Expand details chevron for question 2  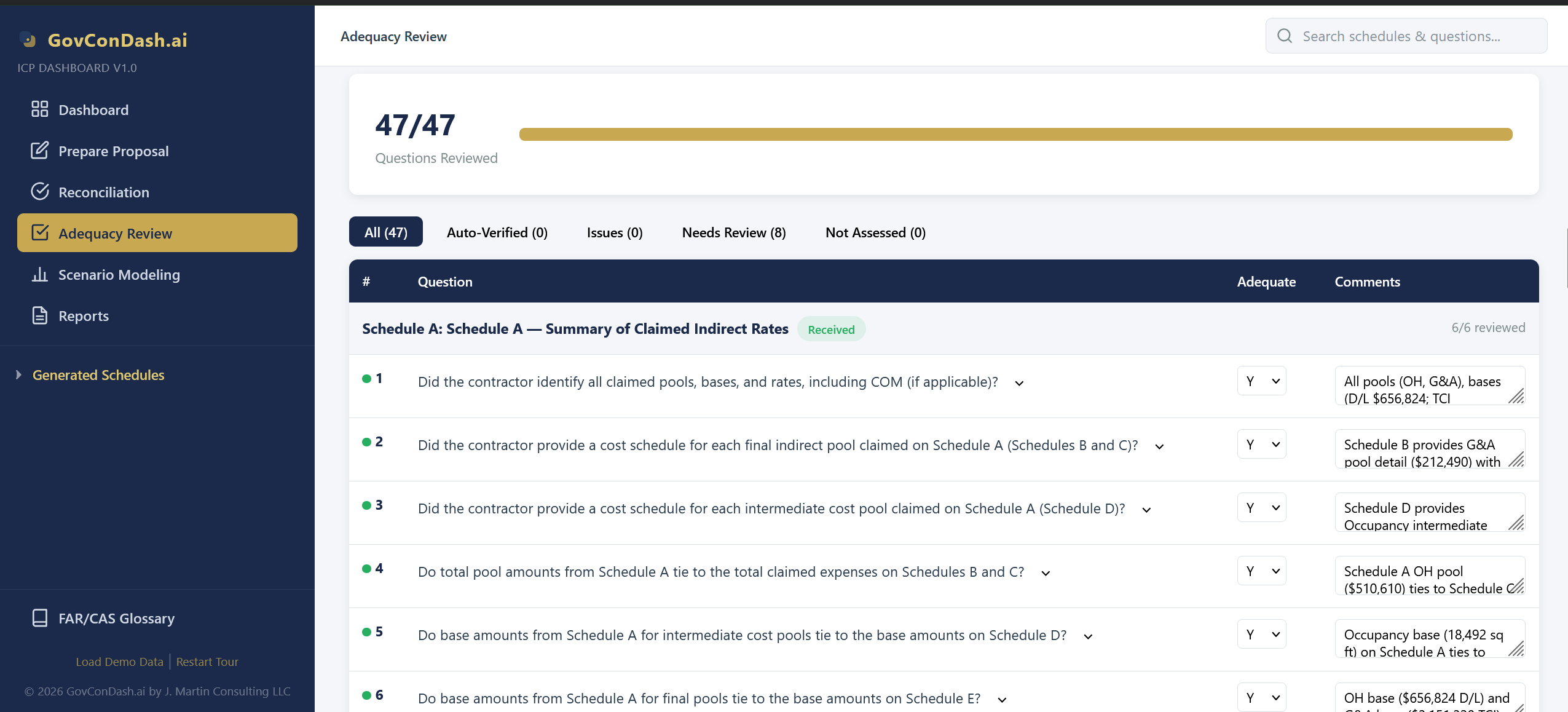pos(1159,446)
